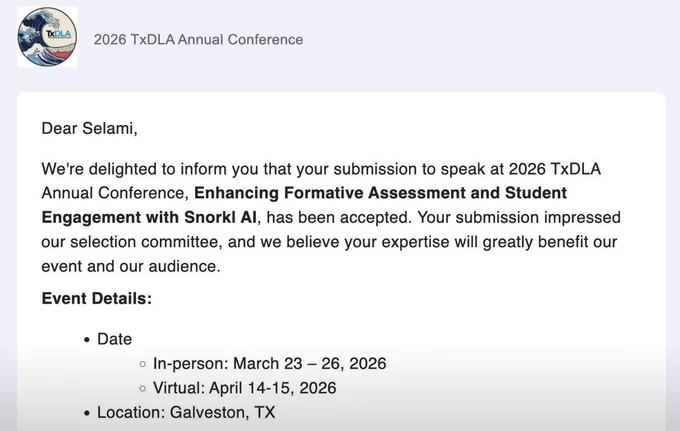This screenshot has height=431, width=680.
Task: Click the 'Annual Conference,' text in the paragraph
Action: point(115,193)
